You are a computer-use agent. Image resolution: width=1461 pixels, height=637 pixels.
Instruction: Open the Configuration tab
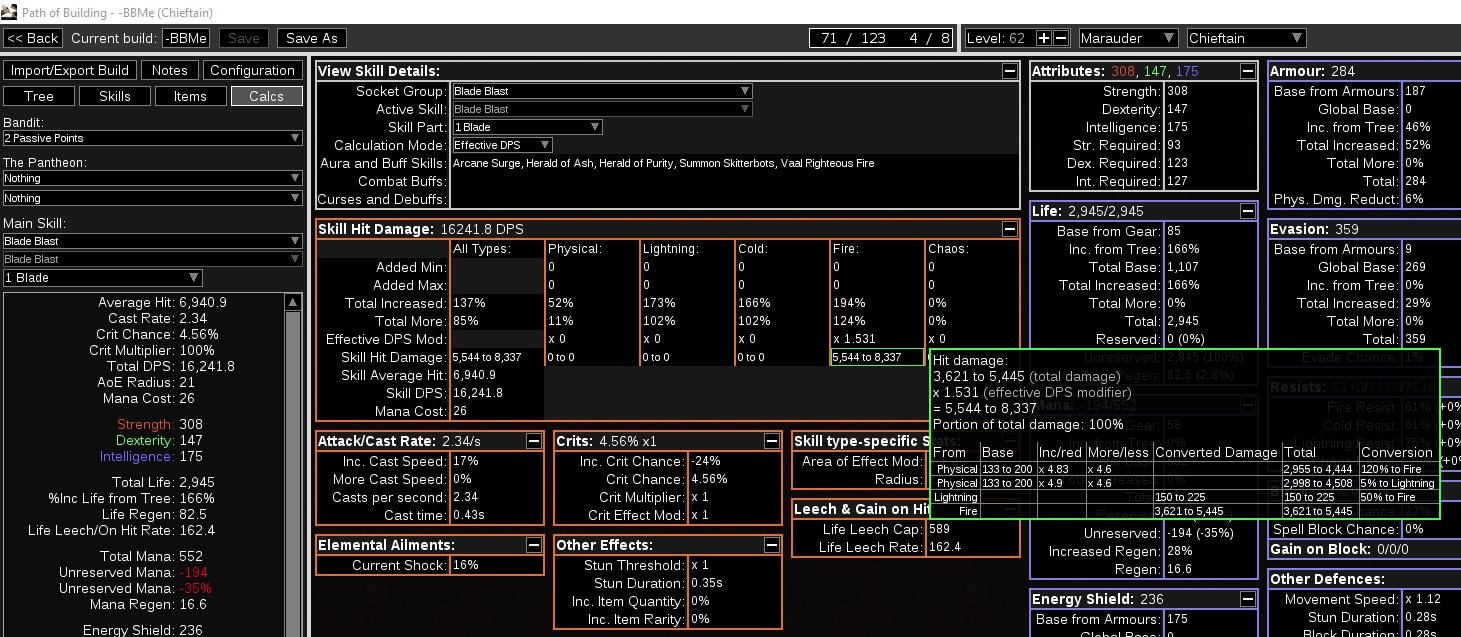253,70
